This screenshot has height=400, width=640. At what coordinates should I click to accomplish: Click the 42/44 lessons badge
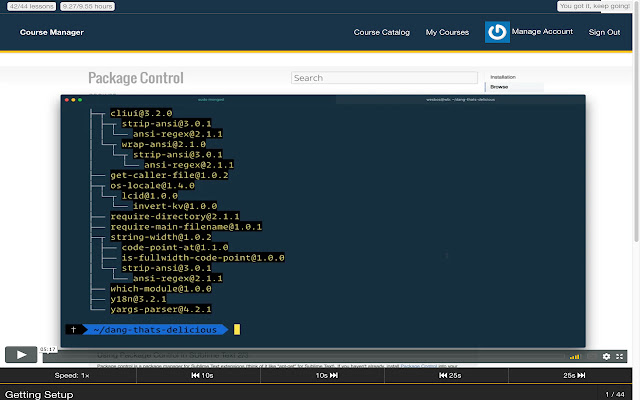[x=31, y=7]
